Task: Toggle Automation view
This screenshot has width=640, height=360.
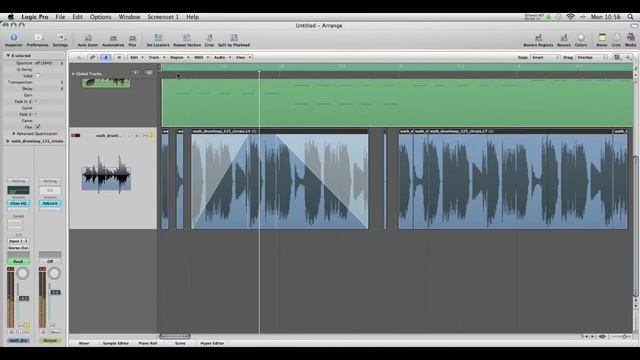Action: point(113,40)
